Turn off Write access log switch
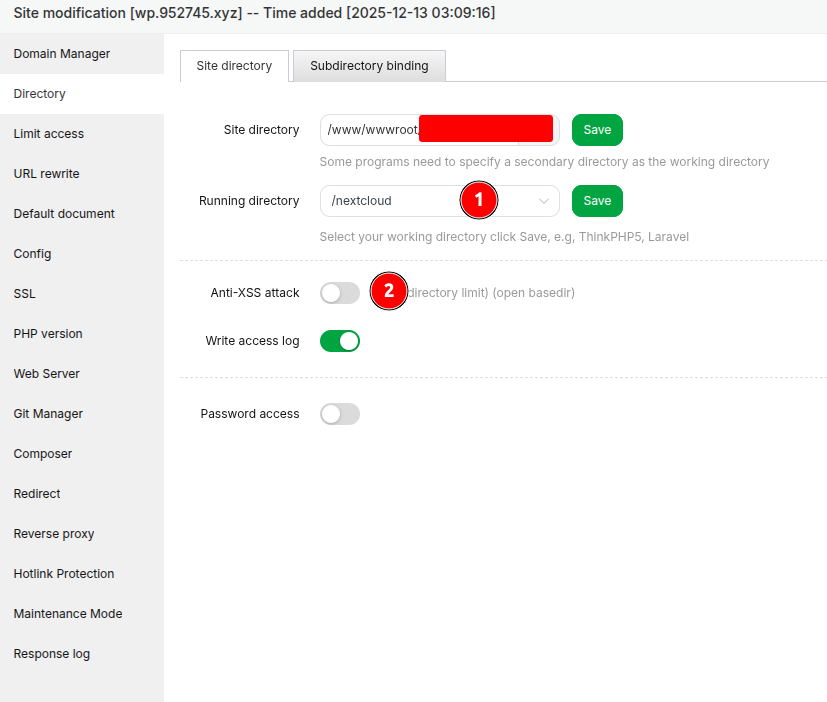The width and height of the screenshot is (827, 702). click(x=339, y=341)
